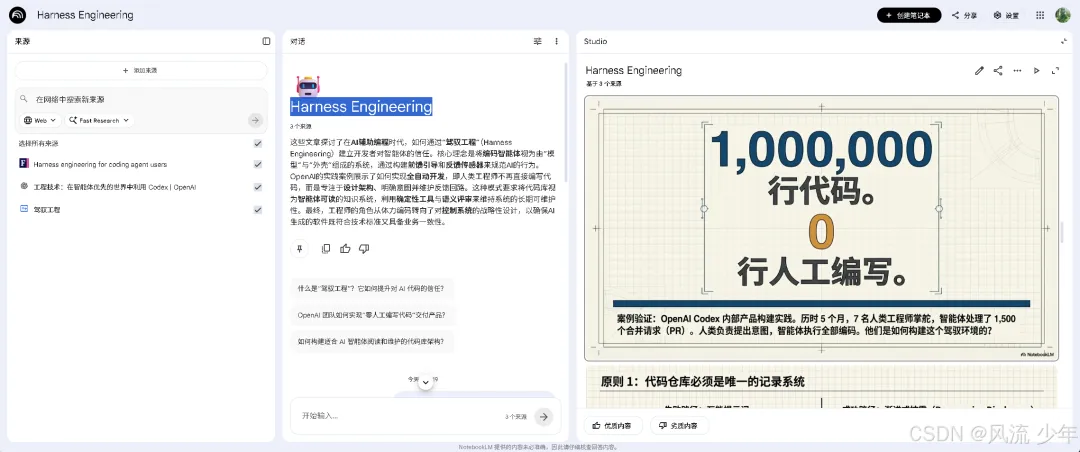
Task: Open source Harness engineering for coding agent users
Action: (100, 165)
